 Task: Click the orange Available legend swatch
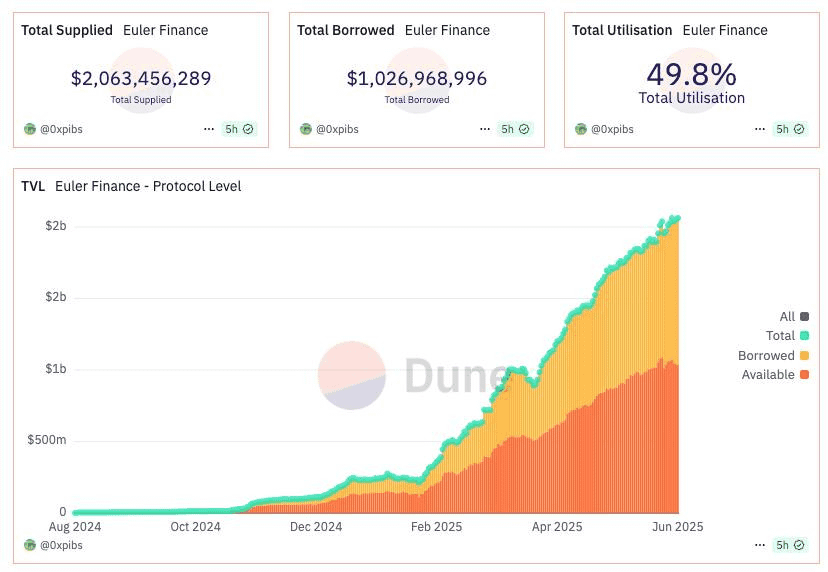pyautogui.click(x=805, y=374)
